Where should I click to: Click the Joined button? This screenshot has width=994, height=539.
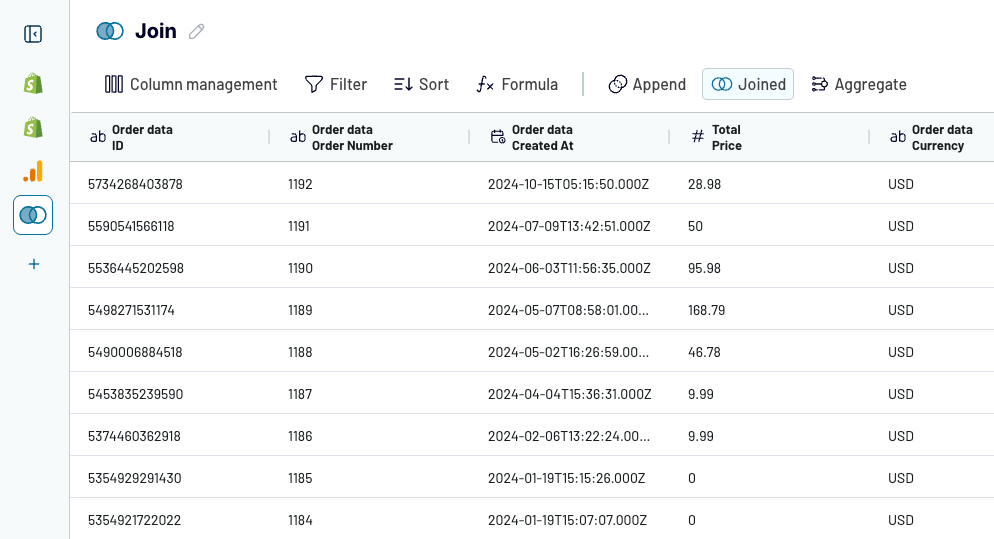point(748,84)
